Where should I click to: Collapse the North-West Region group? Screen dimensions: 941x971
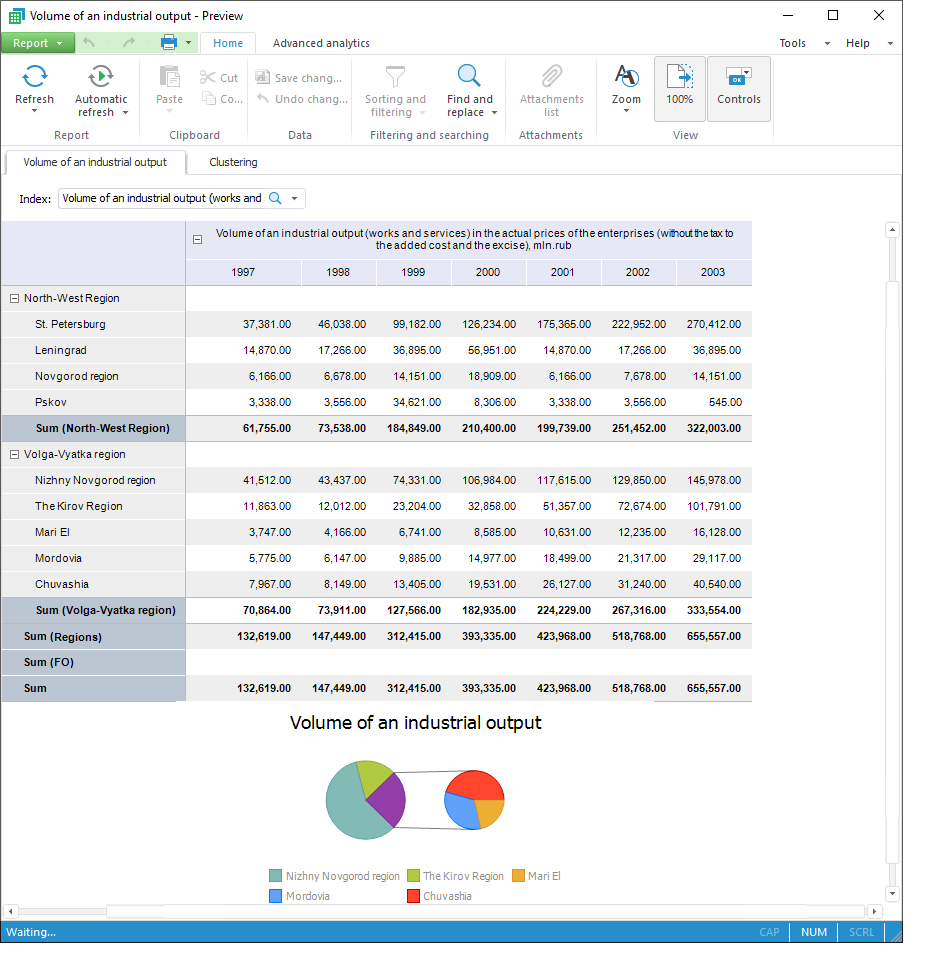[14, 298]
